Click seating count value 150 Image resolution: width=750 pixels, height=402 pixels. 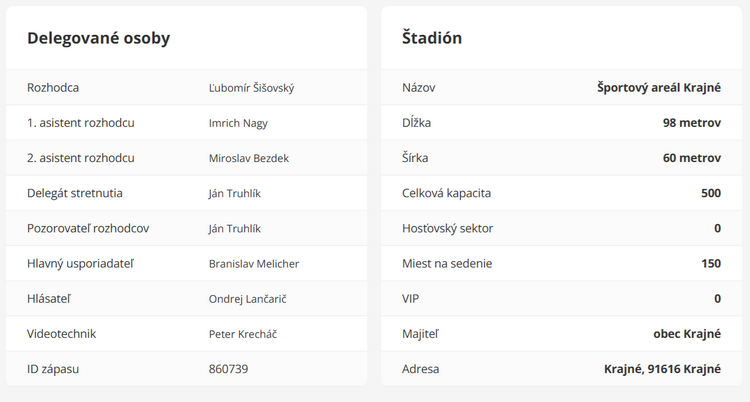711,263
